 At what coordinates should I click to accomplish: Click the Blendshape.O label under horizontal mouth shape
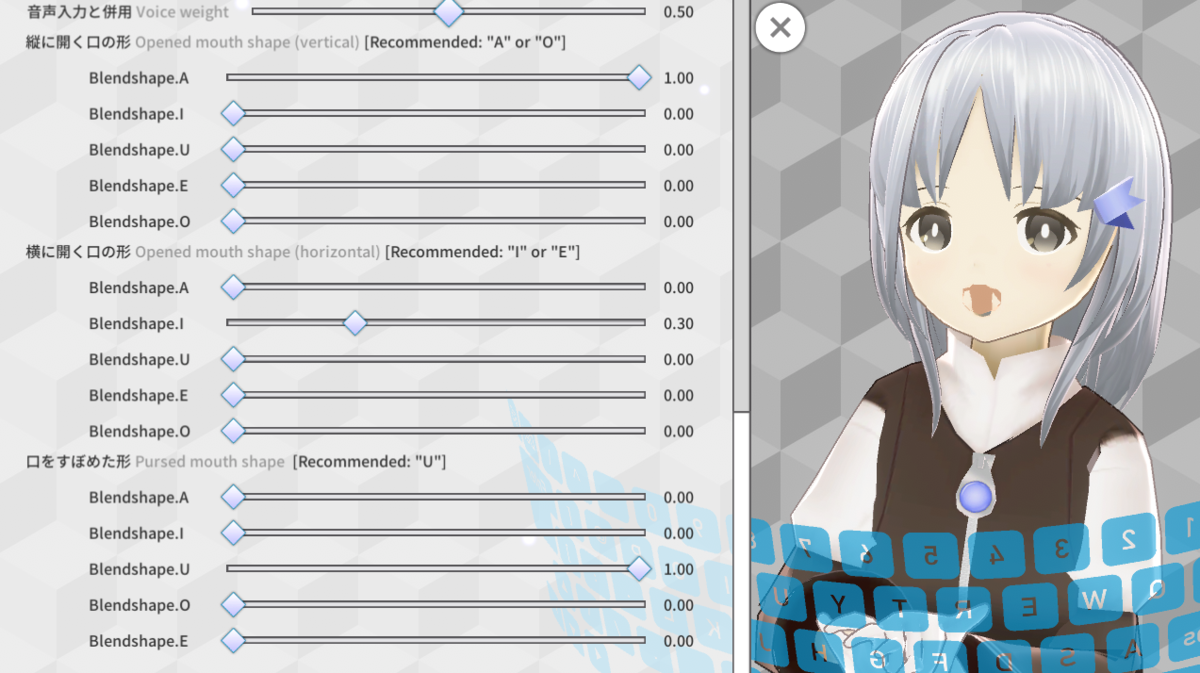(x=139, y=431)
